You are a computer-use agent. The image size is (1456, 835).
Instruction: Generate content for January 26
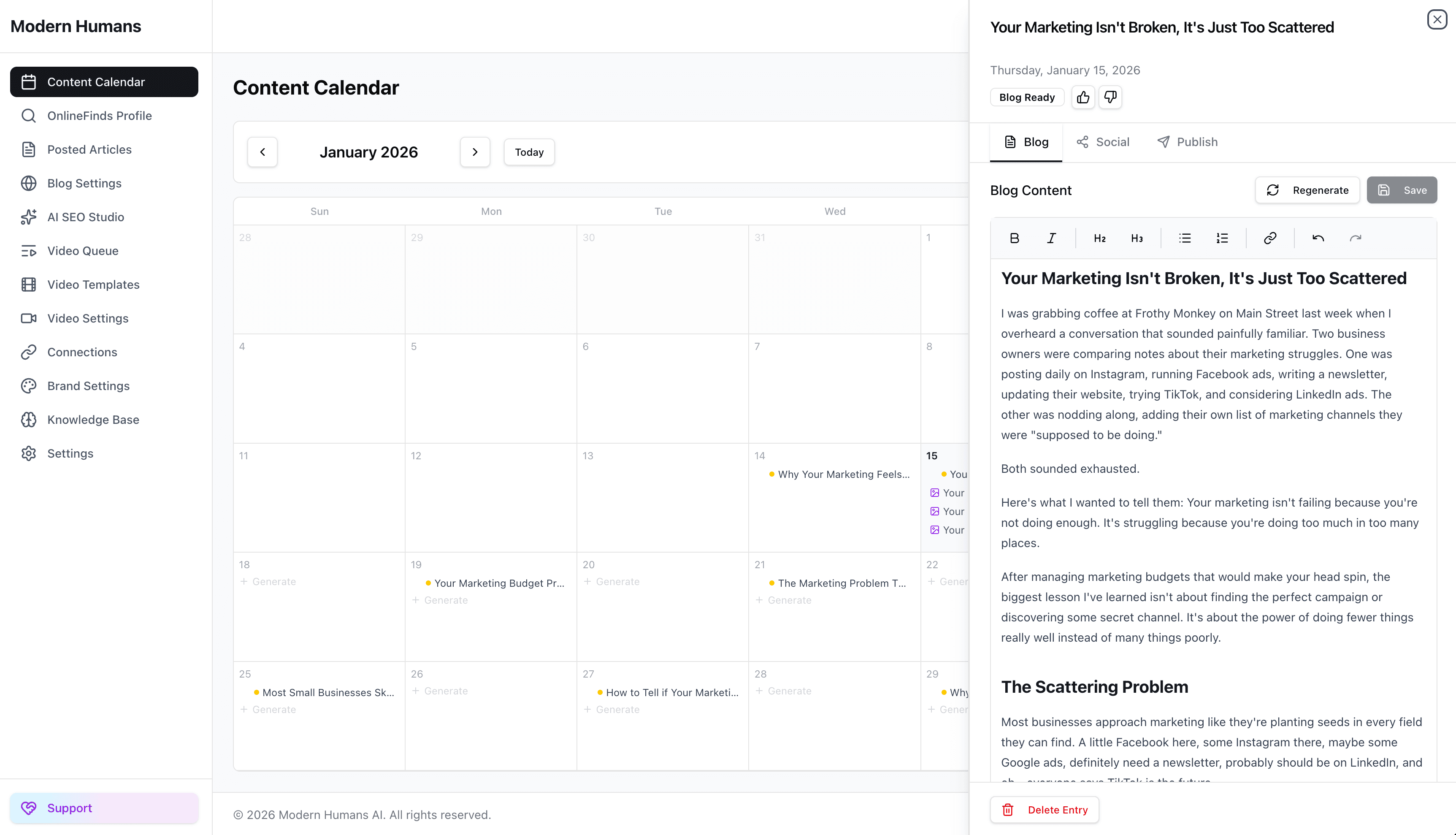coord(440,691)
